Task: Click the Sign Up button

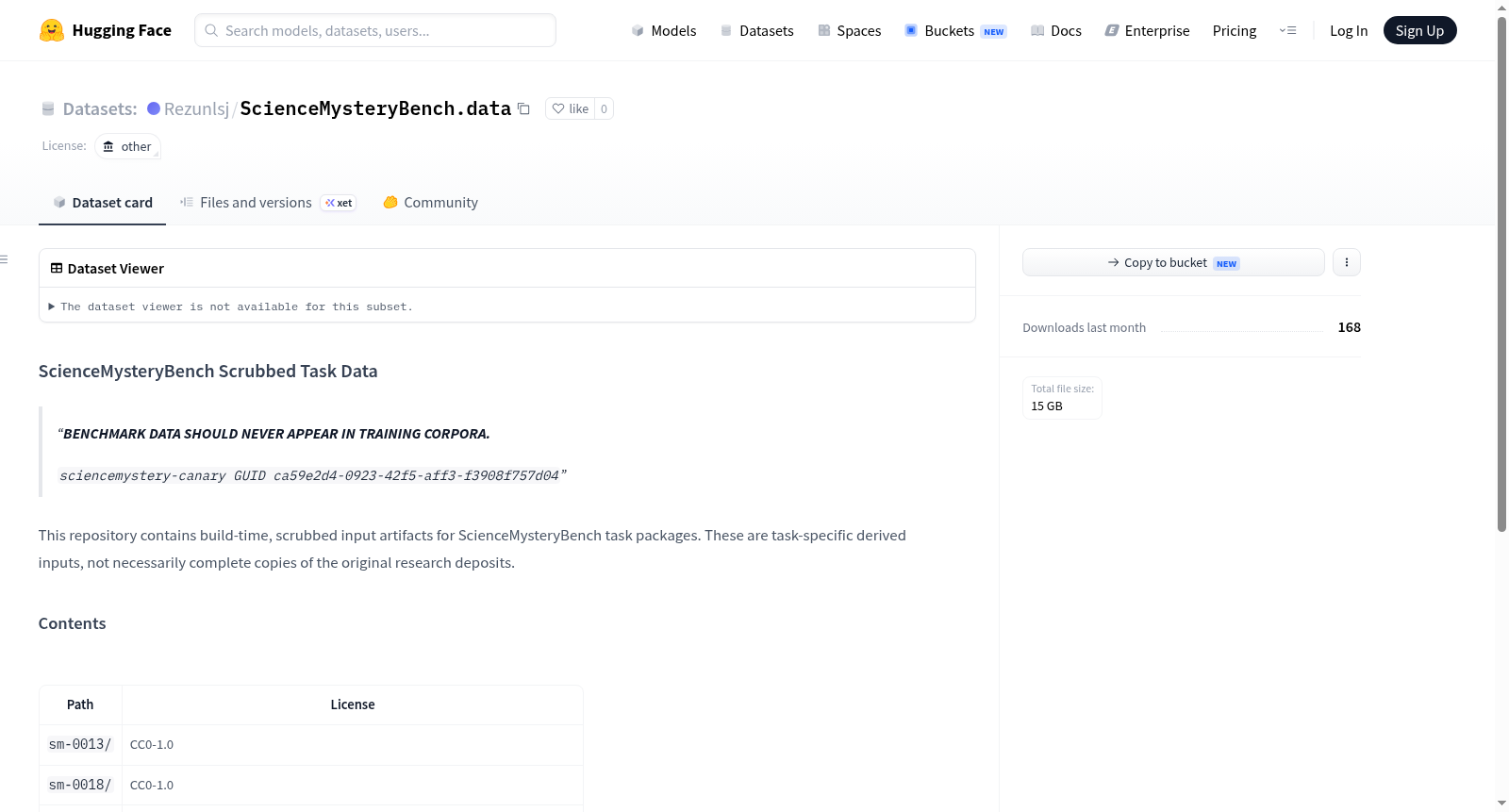Action: pos(1420,30)
